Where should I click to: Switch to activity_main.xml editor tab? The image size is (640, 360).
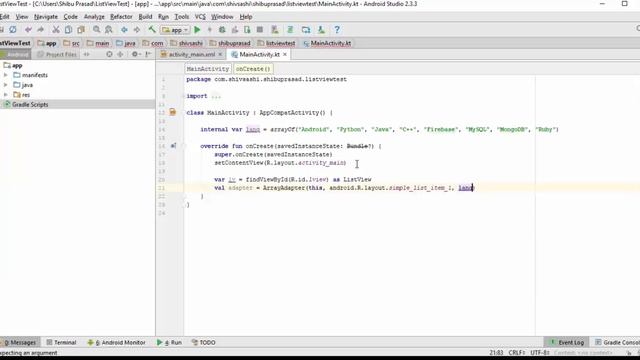pyautogui.click(x=191, y=54)
